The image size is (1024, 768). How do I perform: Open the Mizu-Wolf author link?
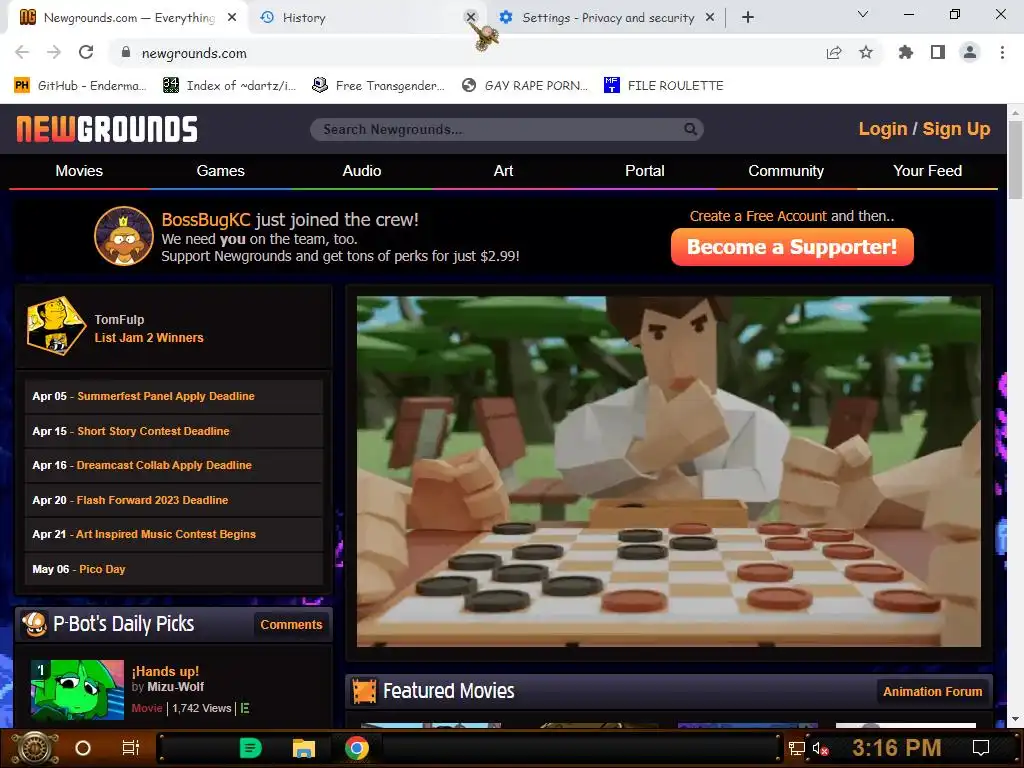[176, 687]
